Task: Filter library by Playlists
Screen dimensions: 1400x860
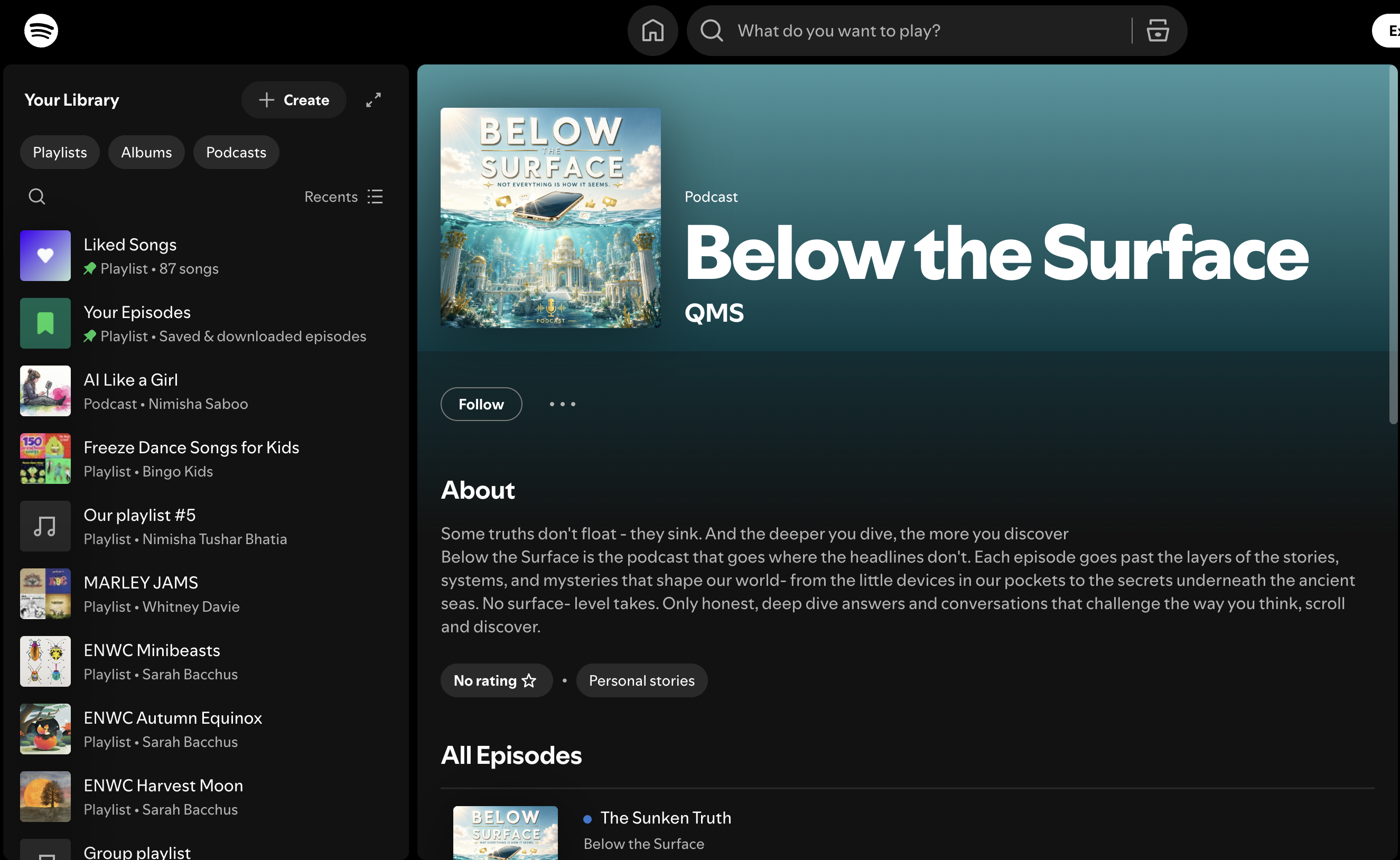Action: pos(60,153)
